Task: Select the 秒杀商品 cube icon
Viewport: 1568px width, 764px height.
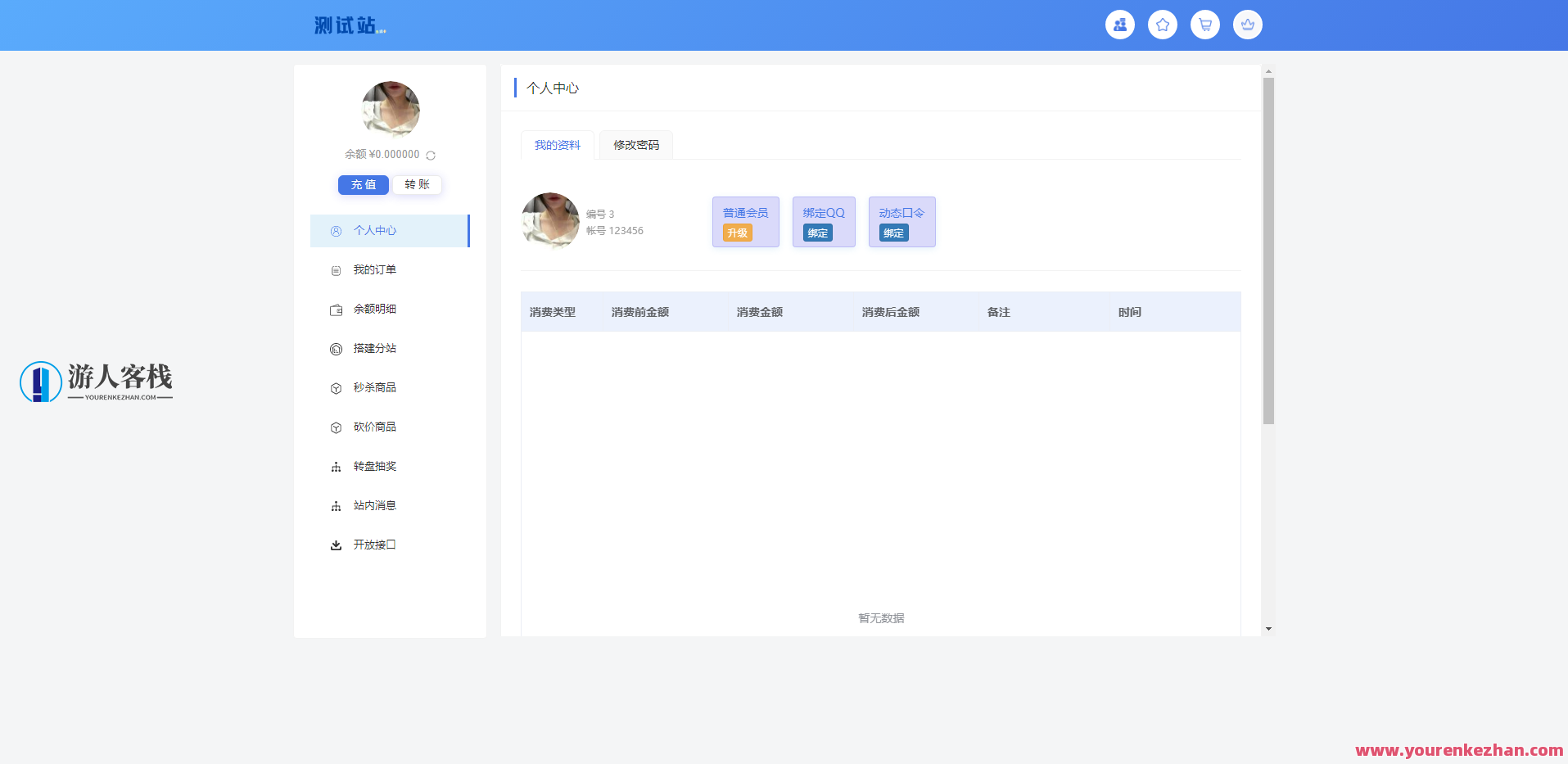Action: (x=336, y=387)
